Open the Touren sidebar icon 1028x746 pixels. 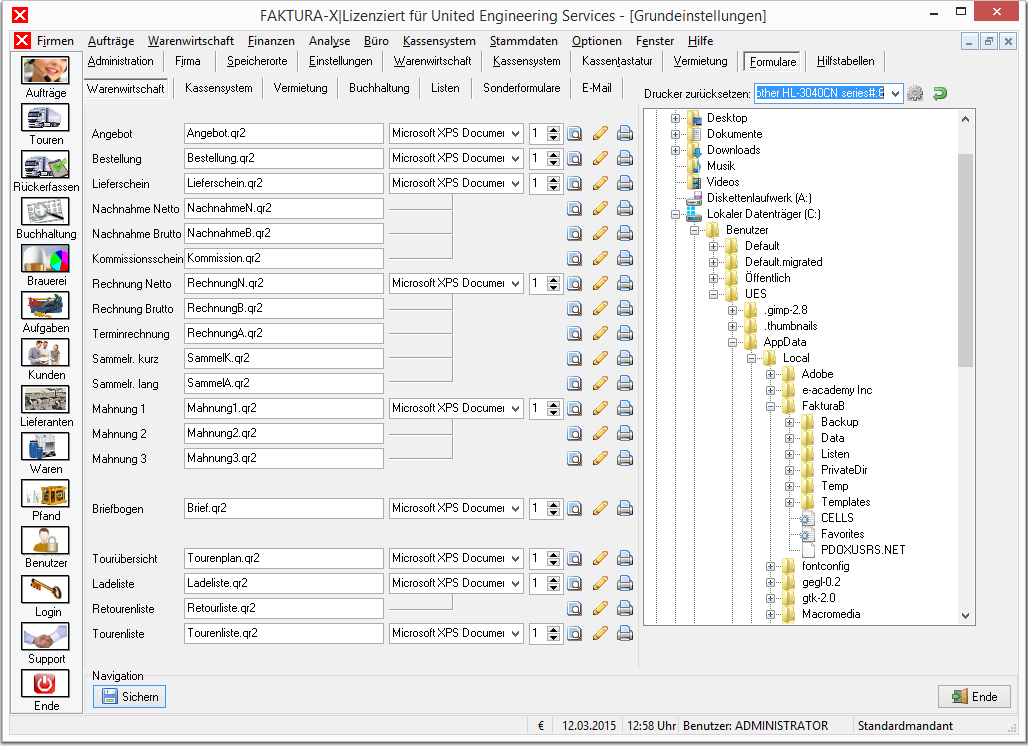pyautogui.click(x=45, y=119)
